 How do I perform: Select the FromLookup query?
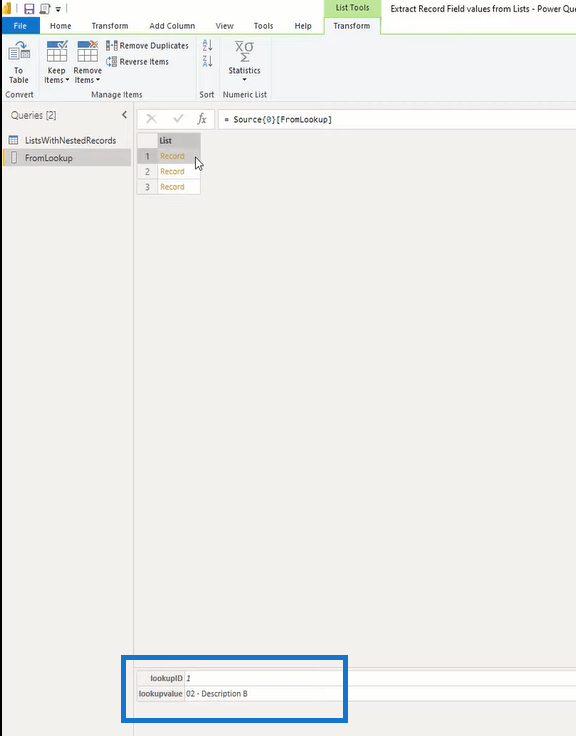tap(67, 158)
